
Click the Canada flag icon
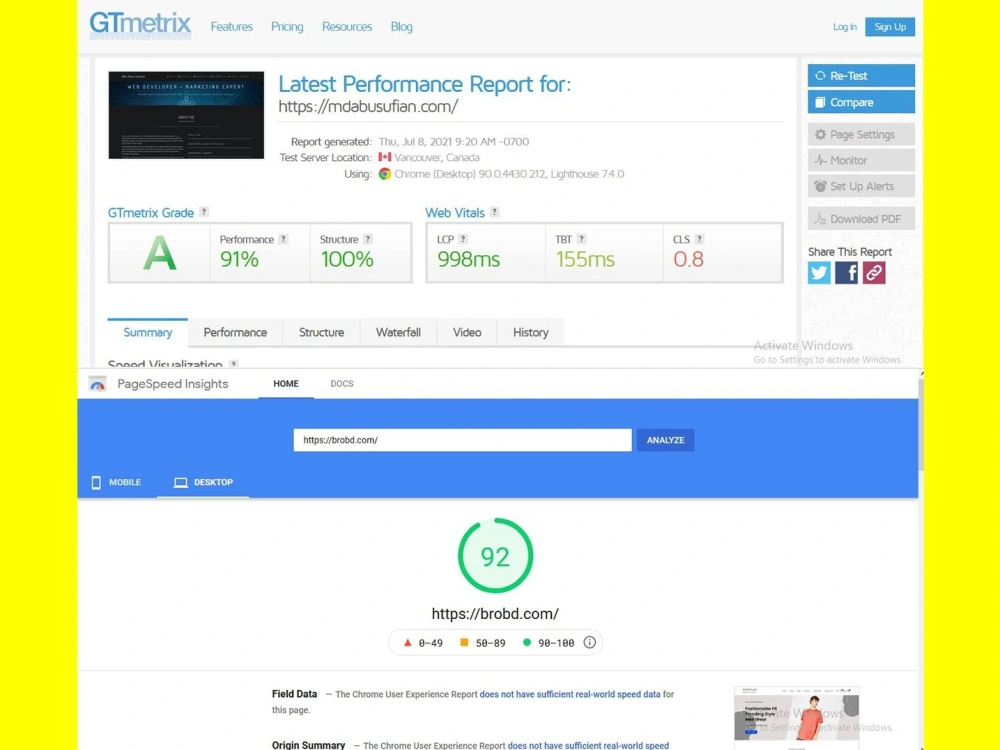385,157
